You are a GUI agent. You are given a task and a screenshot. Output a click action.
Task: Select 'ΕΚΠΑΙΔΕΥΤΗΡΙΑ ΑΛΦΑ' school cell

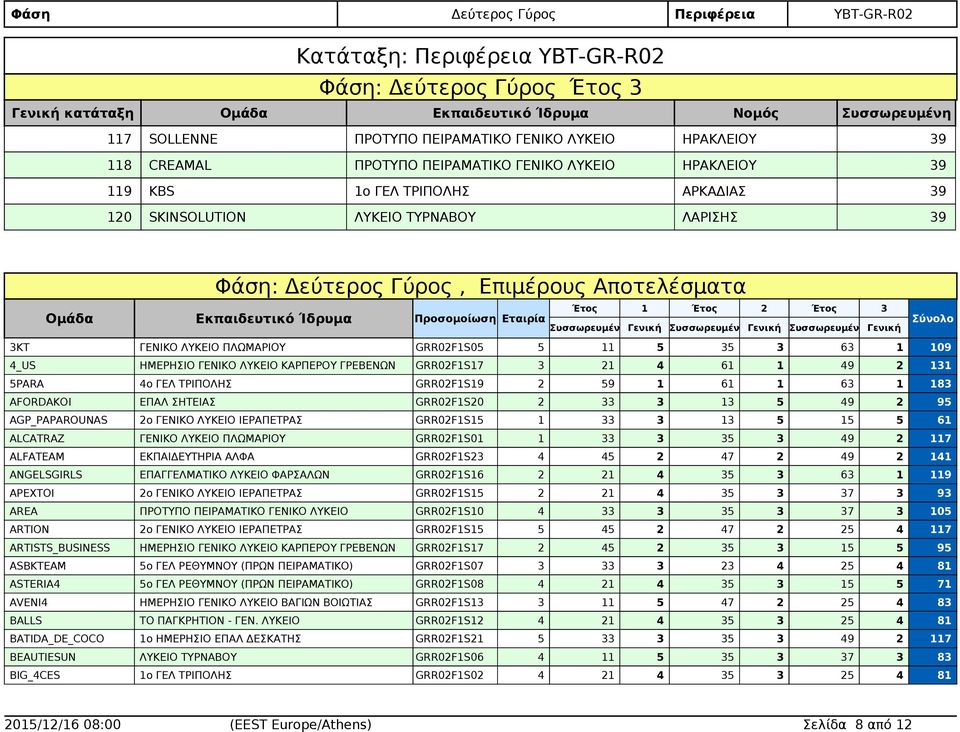[x=273, y=457]
